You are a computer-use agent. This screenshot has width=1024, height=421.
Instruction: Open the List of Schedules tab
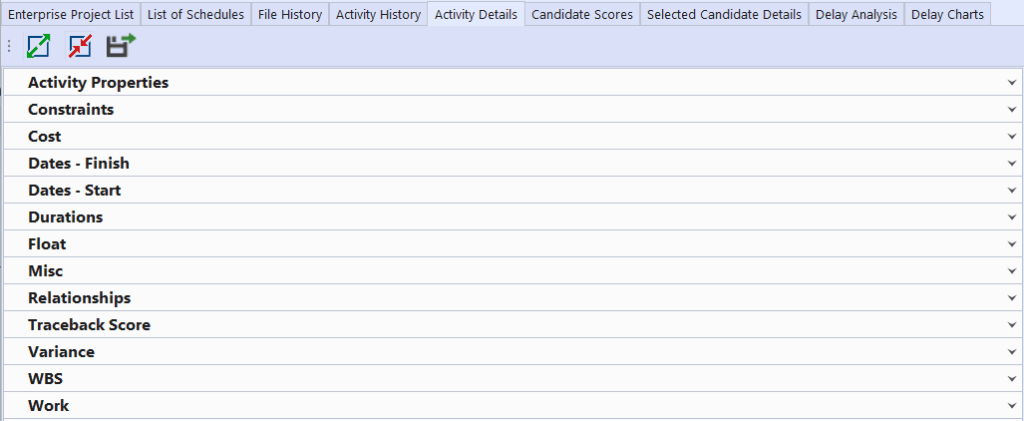point(195,15)
